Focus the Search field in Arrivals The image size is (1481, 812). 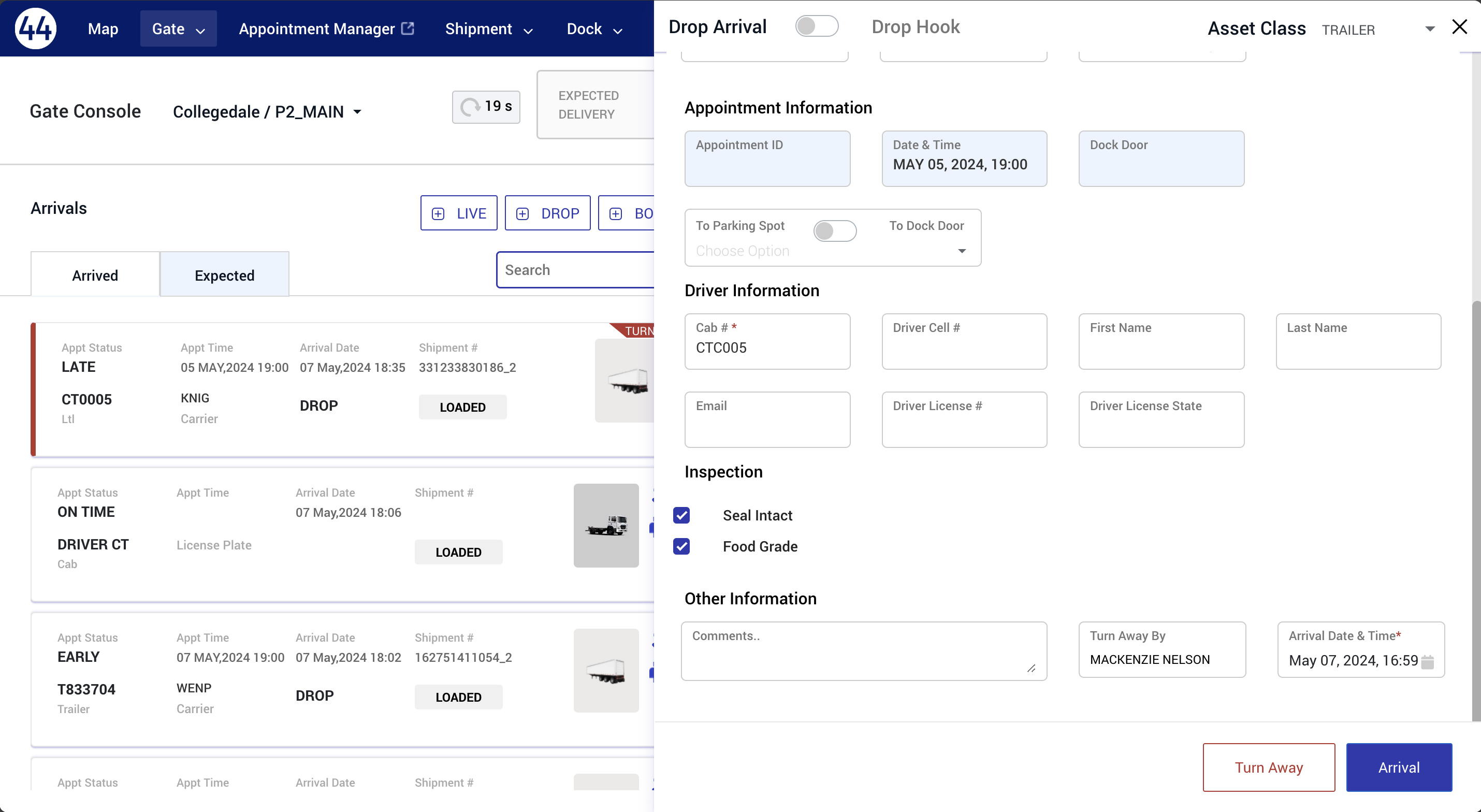[575, 270]
